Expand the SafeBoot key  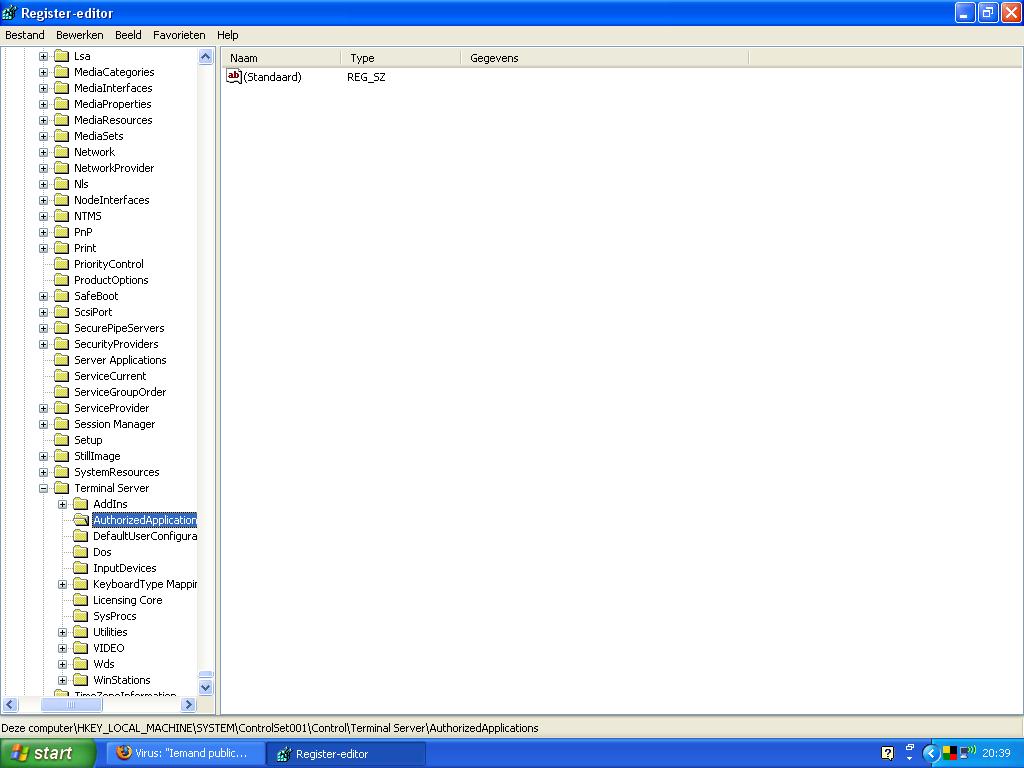click(x=43, y=296)
